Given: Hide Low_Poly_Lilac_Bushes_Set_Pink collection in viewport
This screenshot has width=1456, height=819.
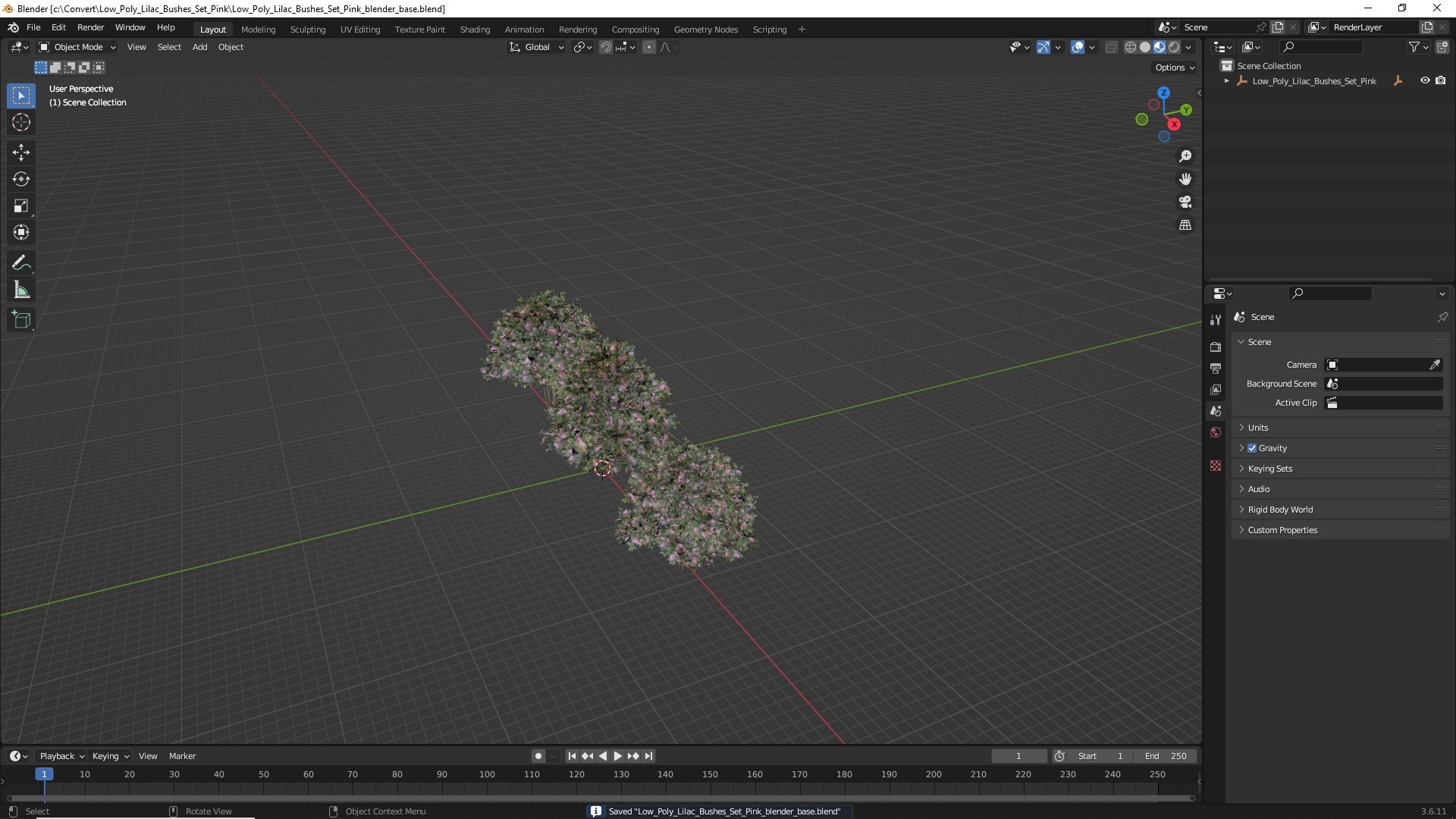Looking at the screenshot, I should (x=1425, y=80).
